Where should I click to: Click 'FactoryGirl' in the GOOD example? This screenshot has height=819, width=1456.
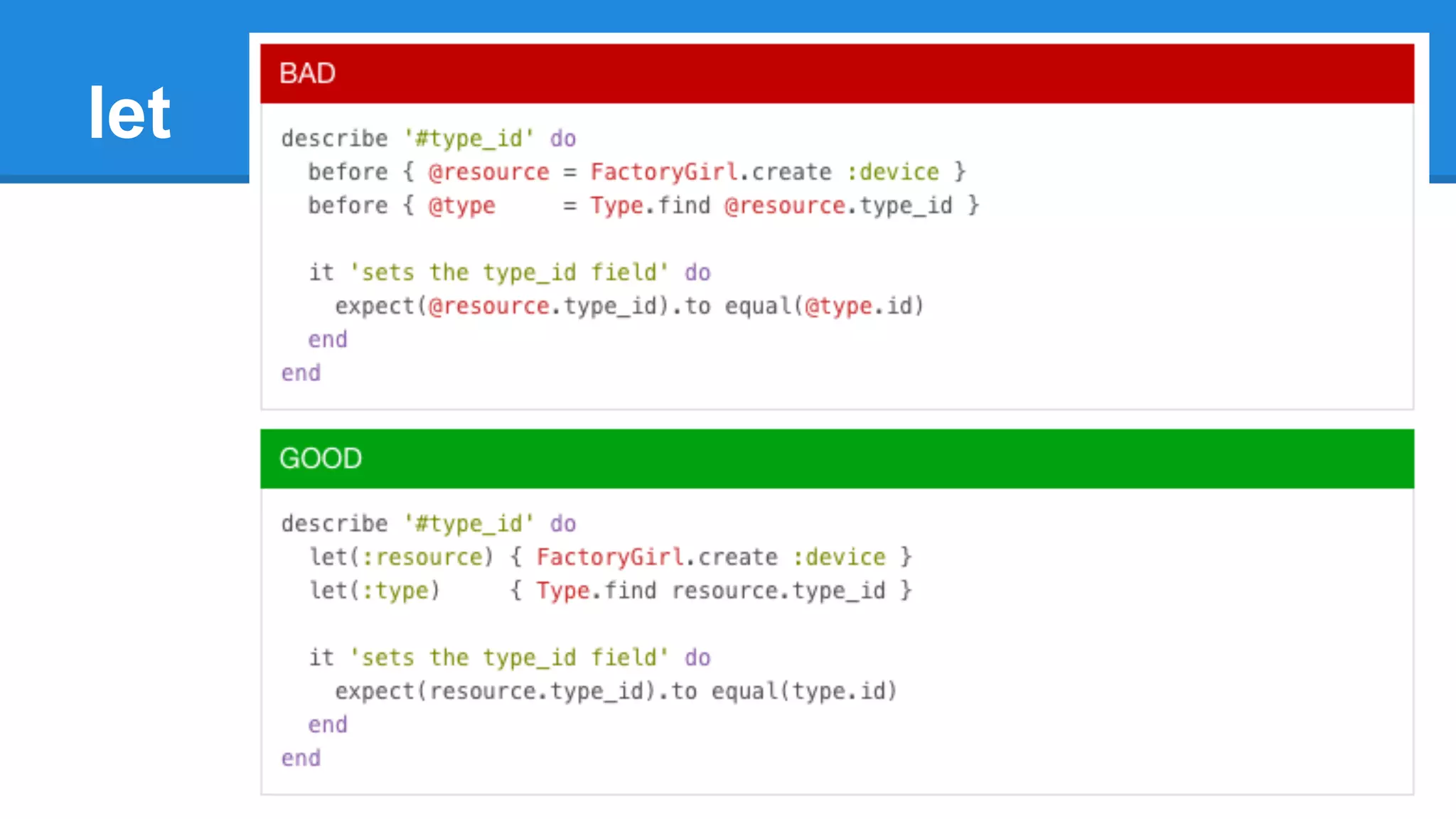pos(609,557)
